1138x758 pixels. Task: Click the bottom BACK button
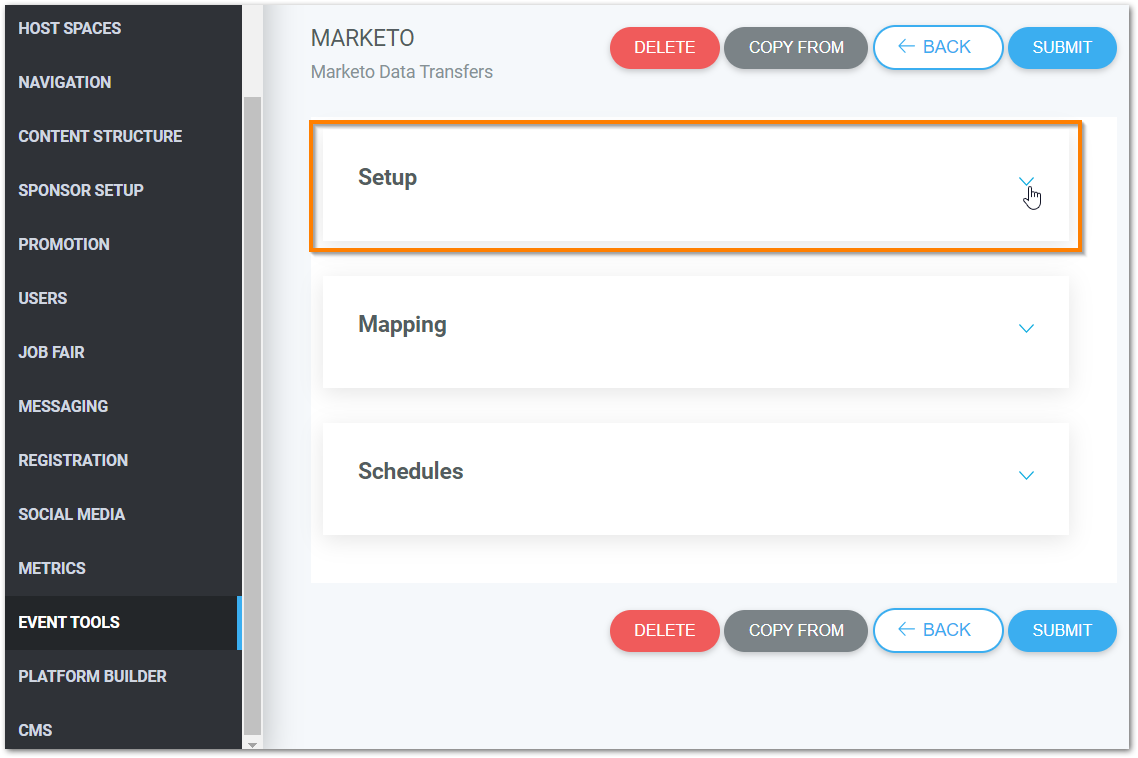click(938, 630)
